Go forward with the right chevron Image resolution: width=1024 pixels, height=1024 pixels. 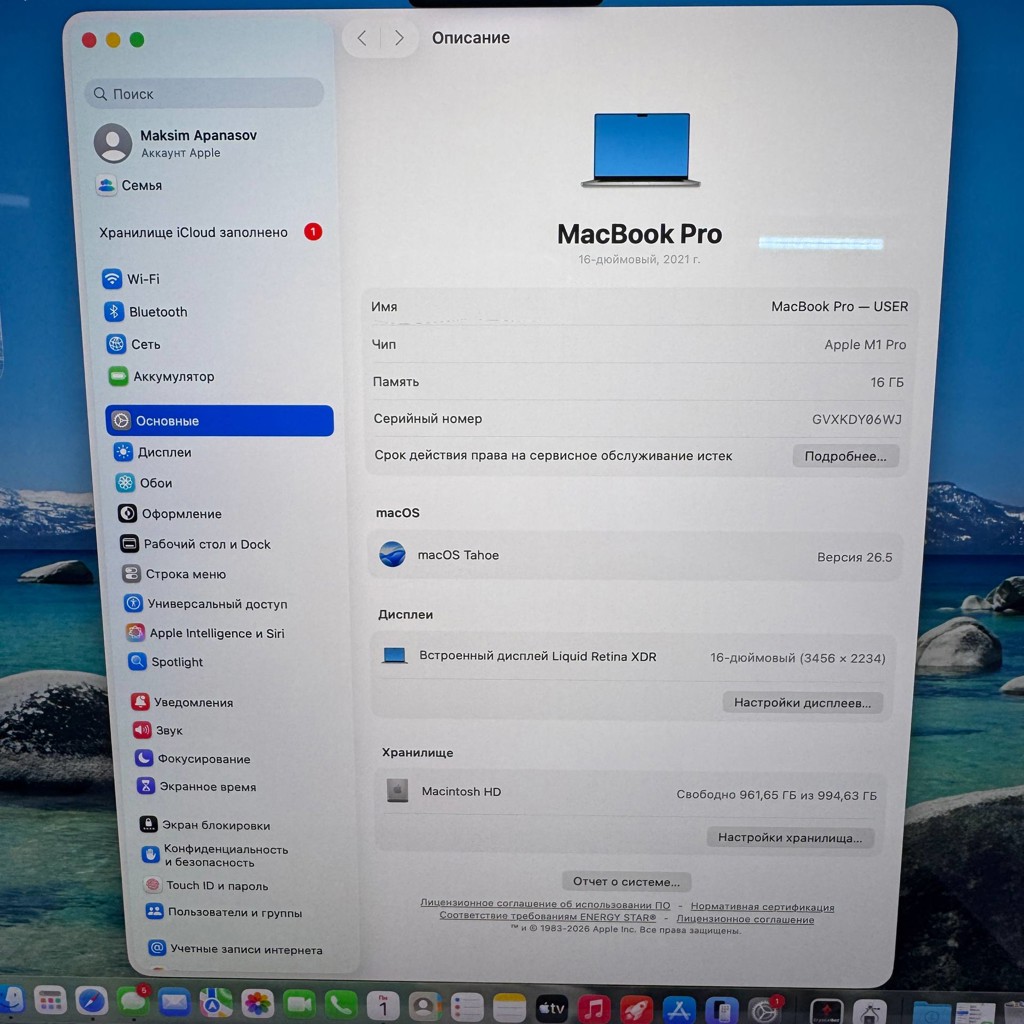pos(399,38)
